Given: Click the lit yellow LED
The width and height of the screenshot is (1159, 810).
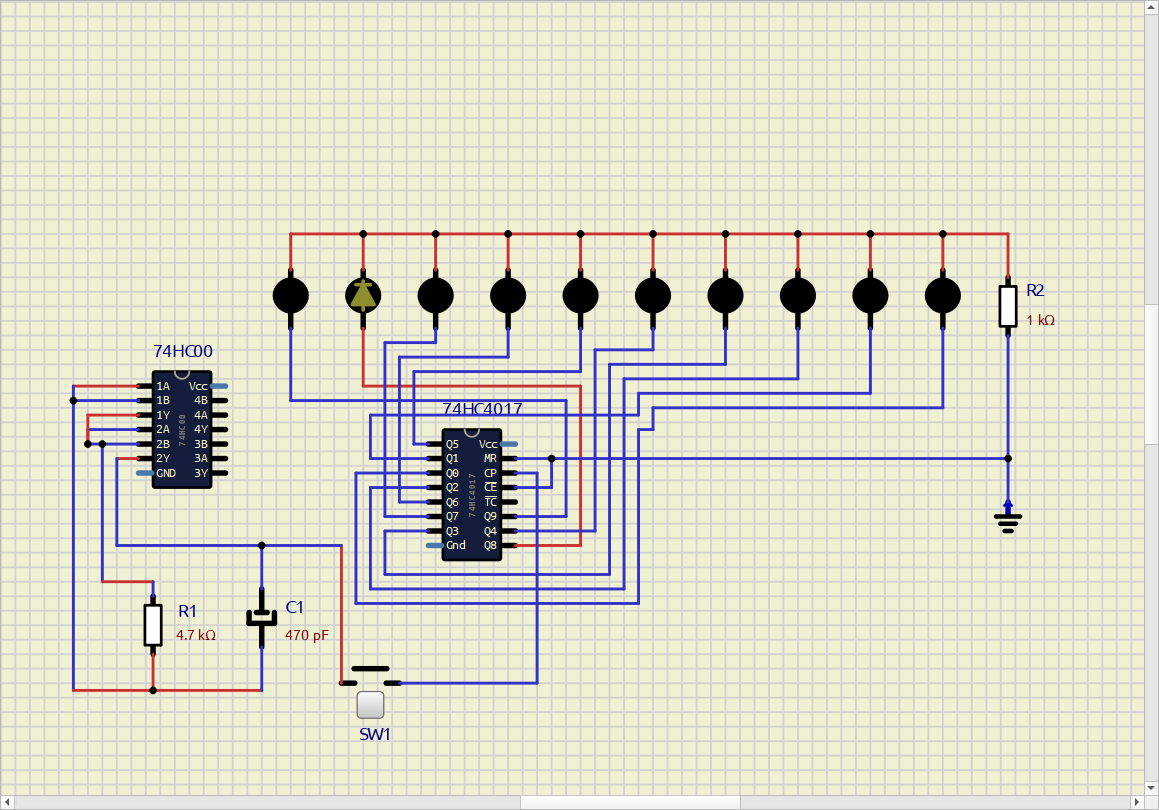Looking at the screenshot, I should point(363,295).
